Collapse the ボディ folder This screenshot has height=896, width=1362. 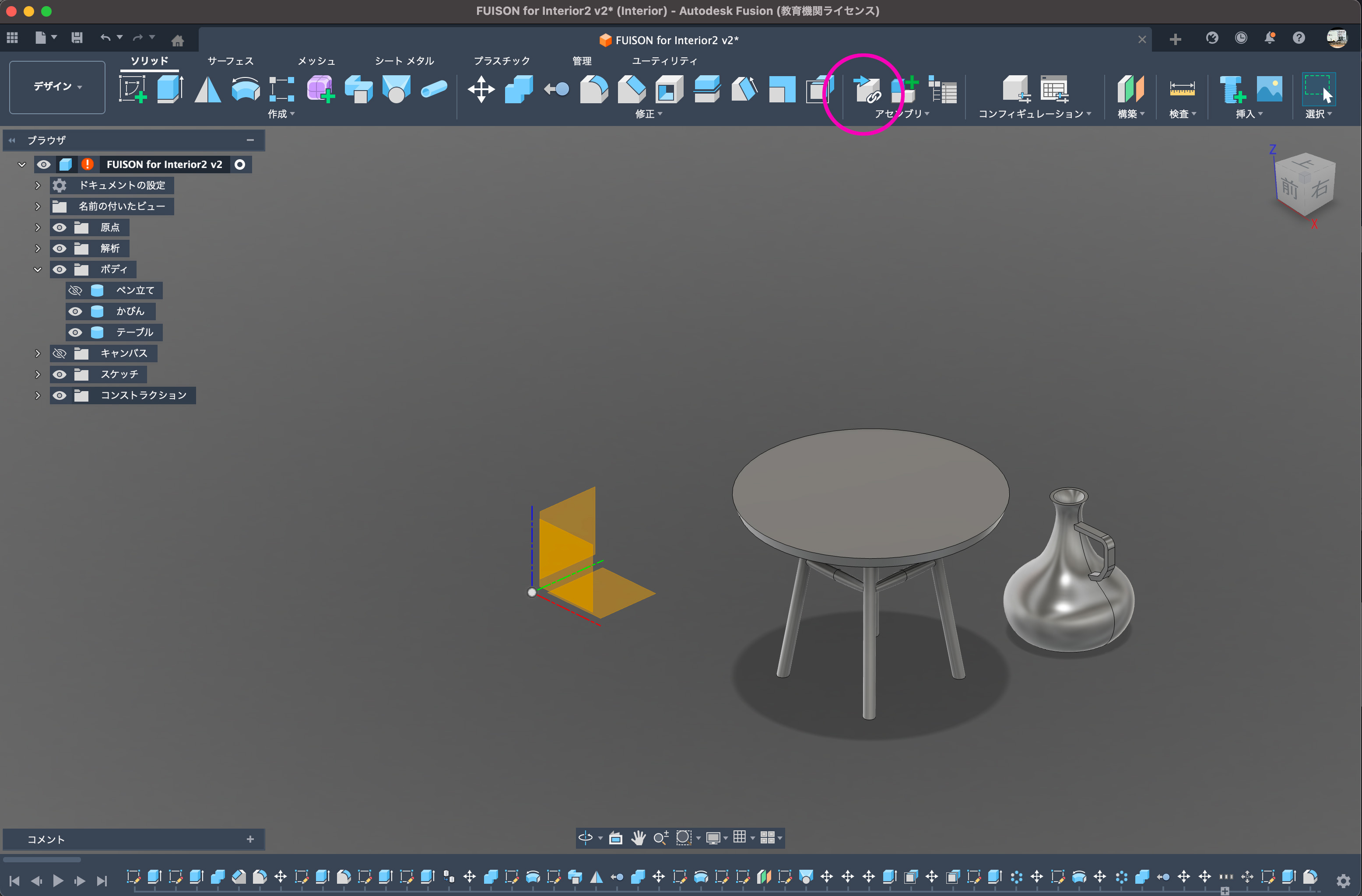point(38,269)
